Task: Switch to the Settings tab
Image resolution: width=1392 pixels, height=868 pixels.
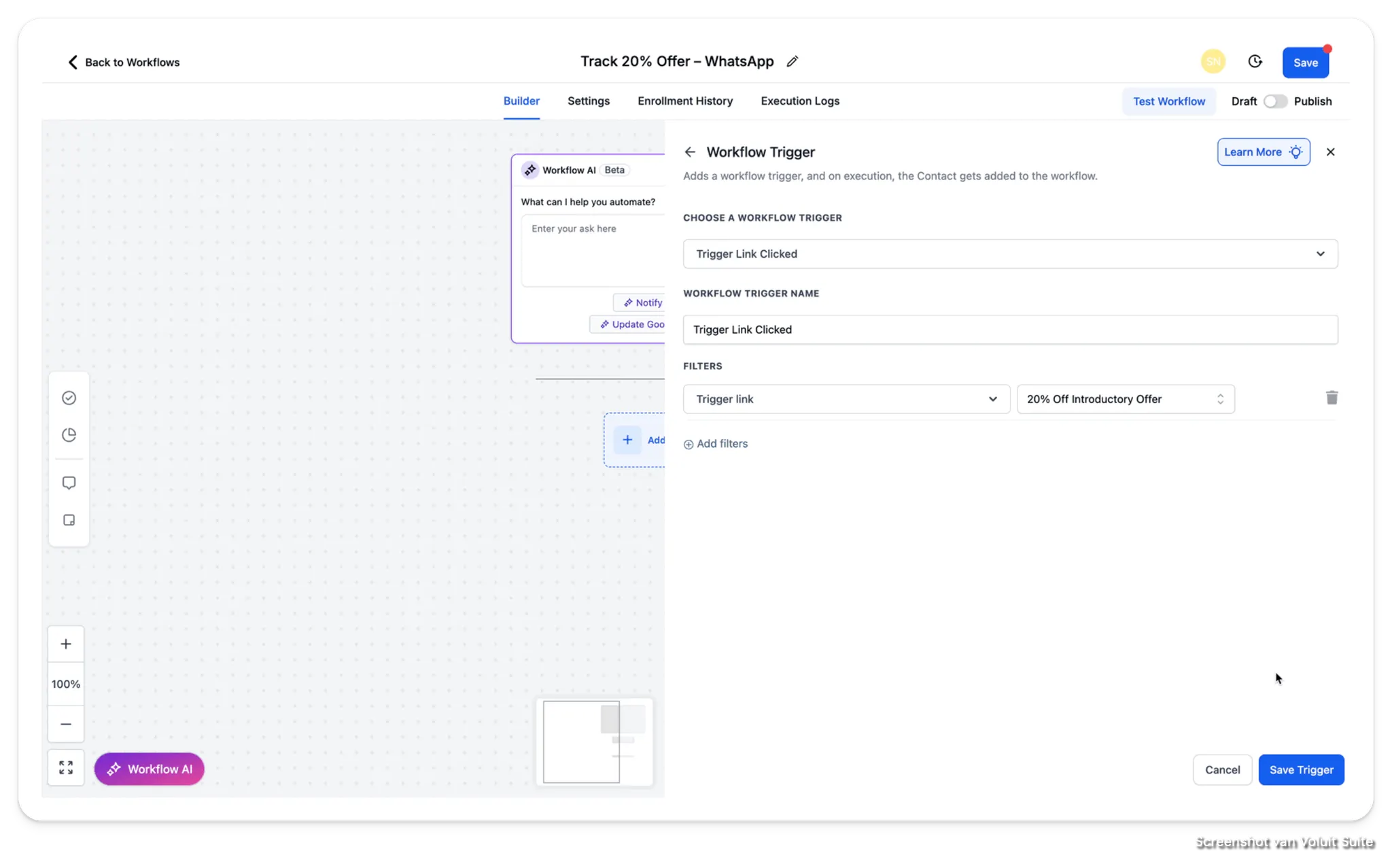Action: pyautogui.click(x=589, y=101)
